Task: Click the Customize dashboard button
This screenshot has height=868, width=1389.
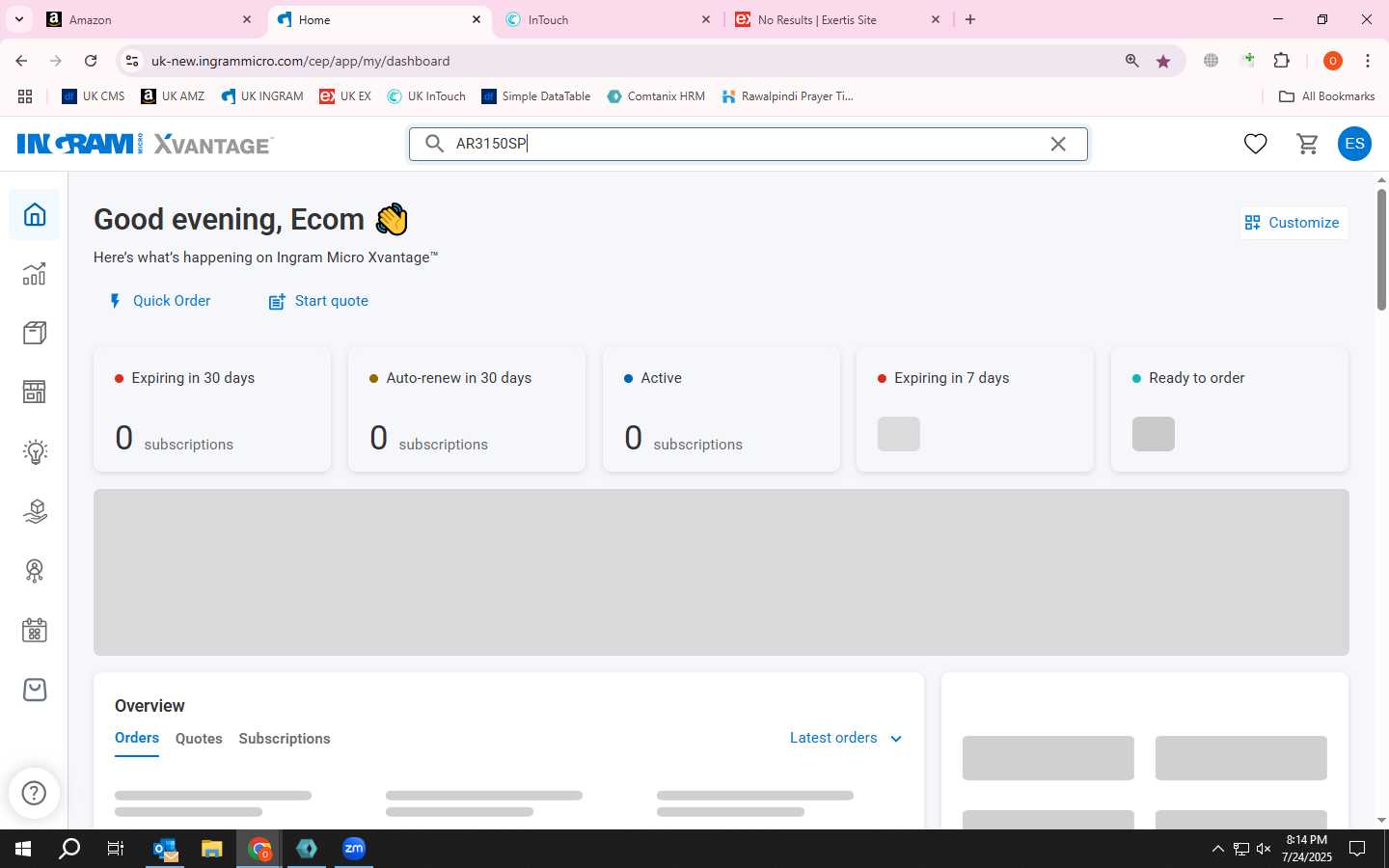Action: coord(1293,223)
